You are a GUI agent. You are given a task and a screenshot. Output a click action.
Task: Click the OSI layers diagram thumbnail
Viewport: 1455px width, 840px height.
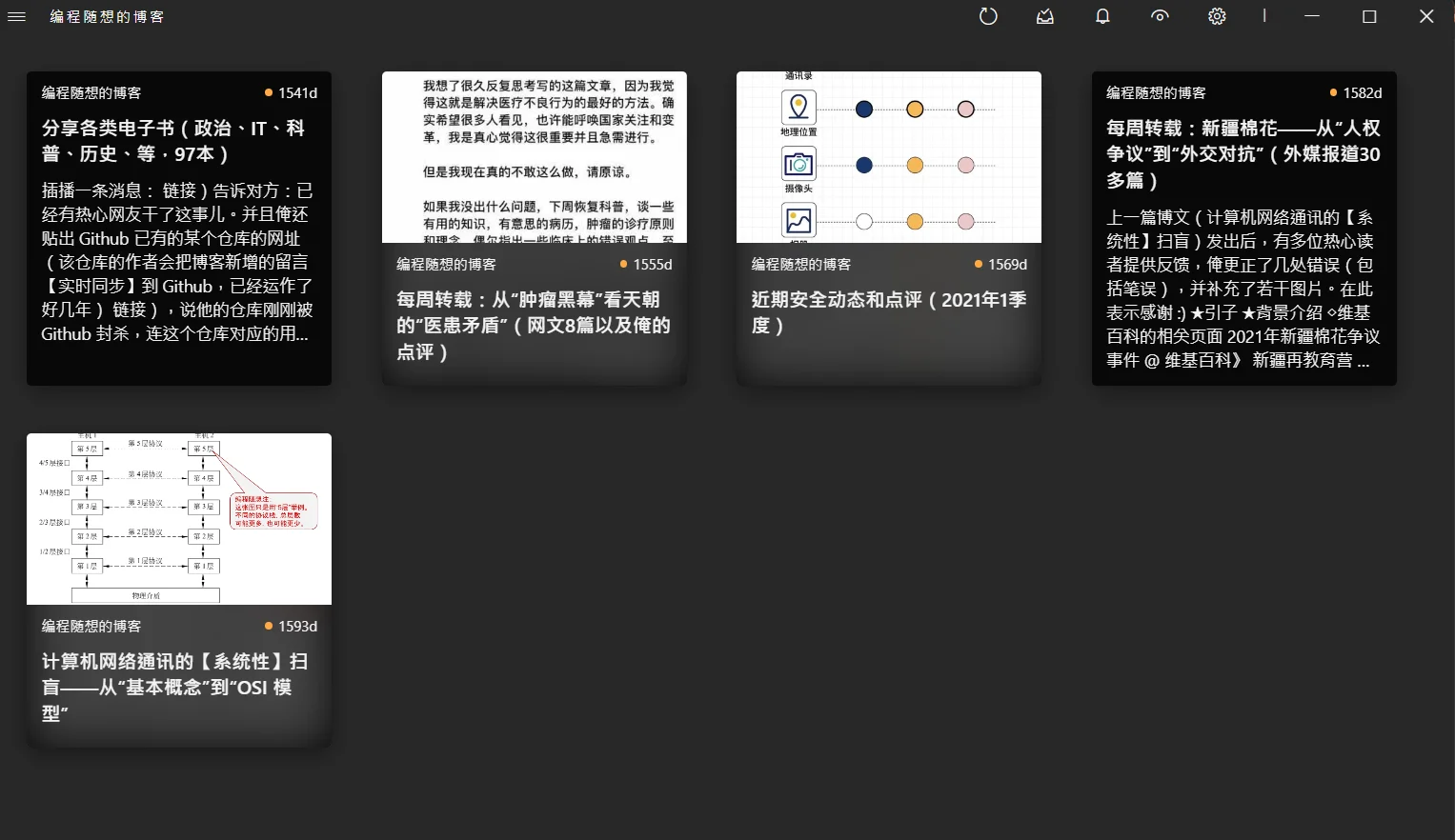click(178, 519)
